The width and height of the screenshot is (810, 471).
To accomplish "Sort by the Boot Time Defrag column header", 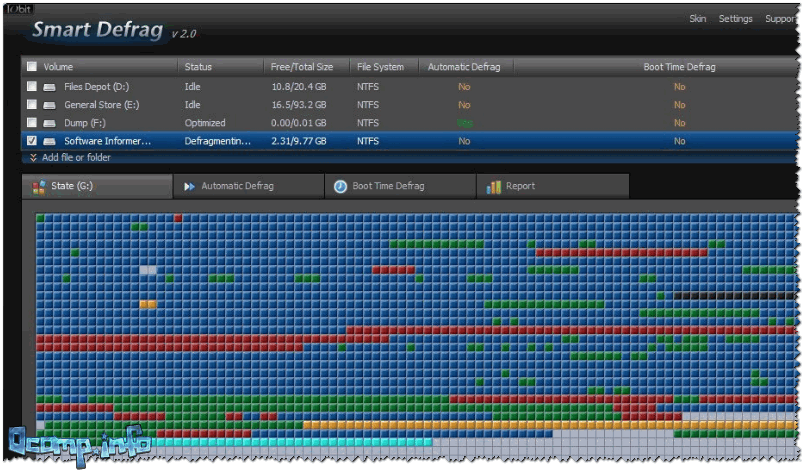I will (x=679, y=67).
